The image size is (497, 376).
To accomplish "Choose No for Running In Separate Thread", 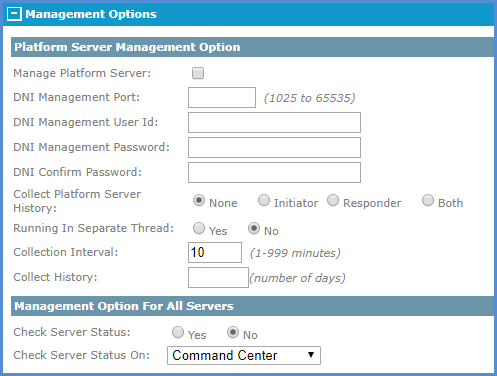I will point(254,228).
